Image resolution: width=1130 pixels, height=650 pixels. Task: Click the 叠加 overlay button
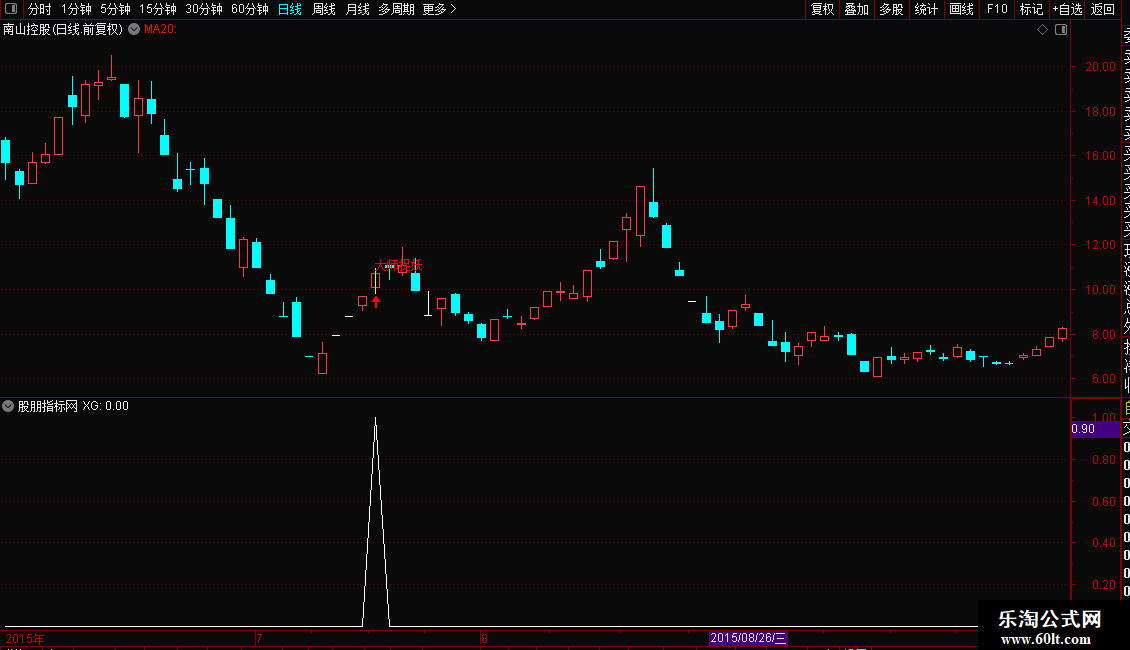pyautogui.click(x=857, y=9)
